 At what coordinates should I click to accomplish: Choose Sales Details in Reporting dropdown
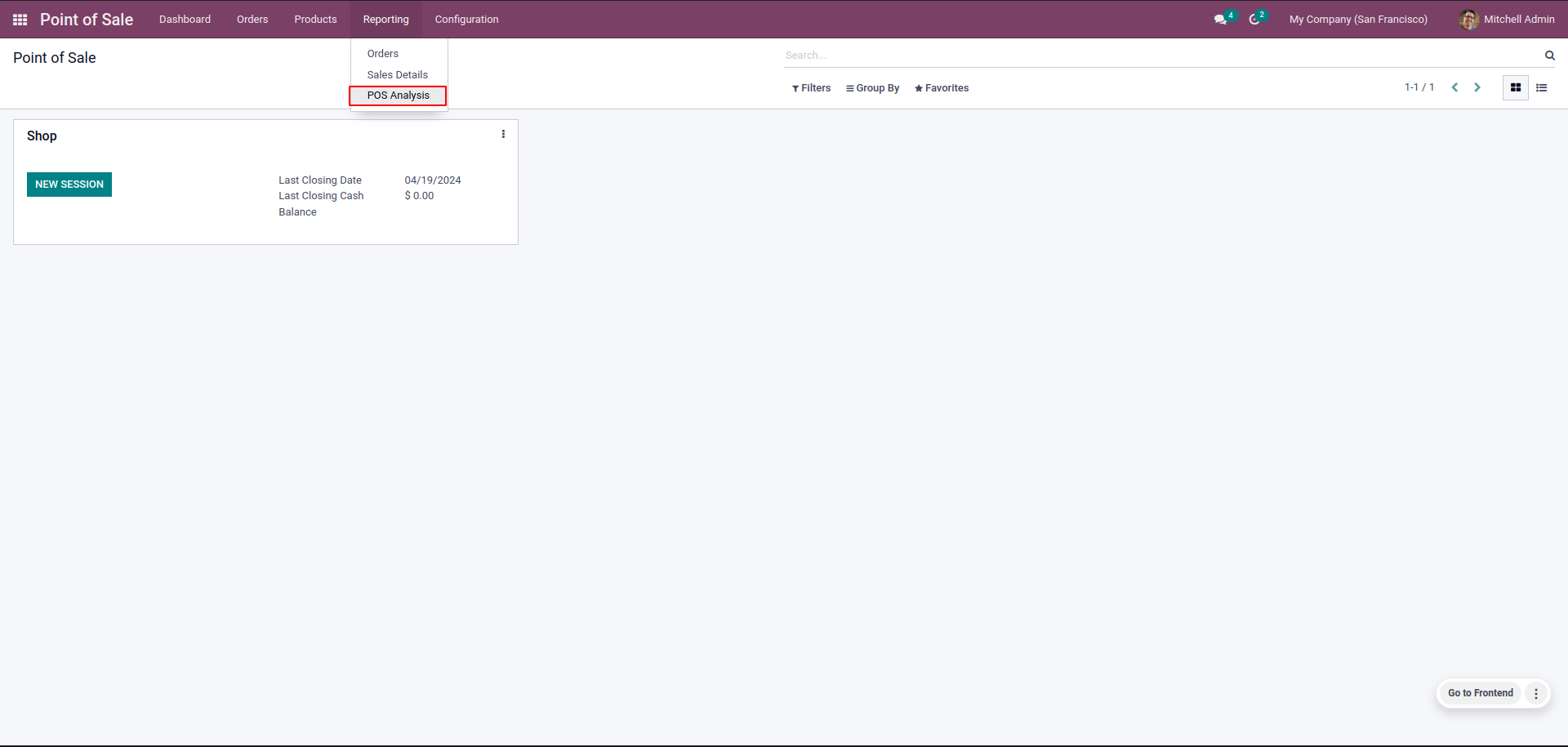click(x=399, y=75)
